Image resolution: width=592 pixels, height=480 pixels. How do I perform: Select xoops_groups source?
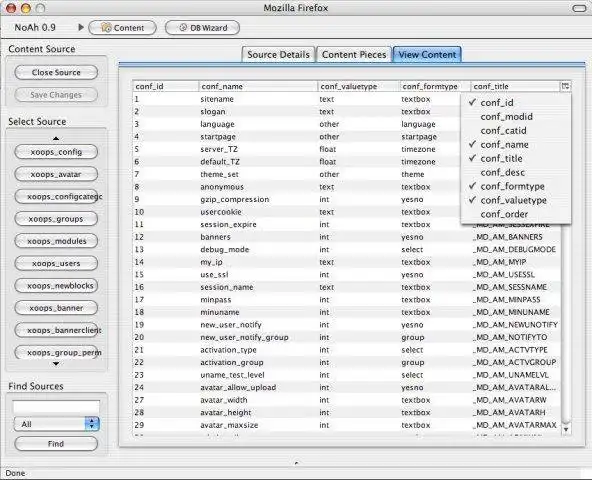click(56, 219)
